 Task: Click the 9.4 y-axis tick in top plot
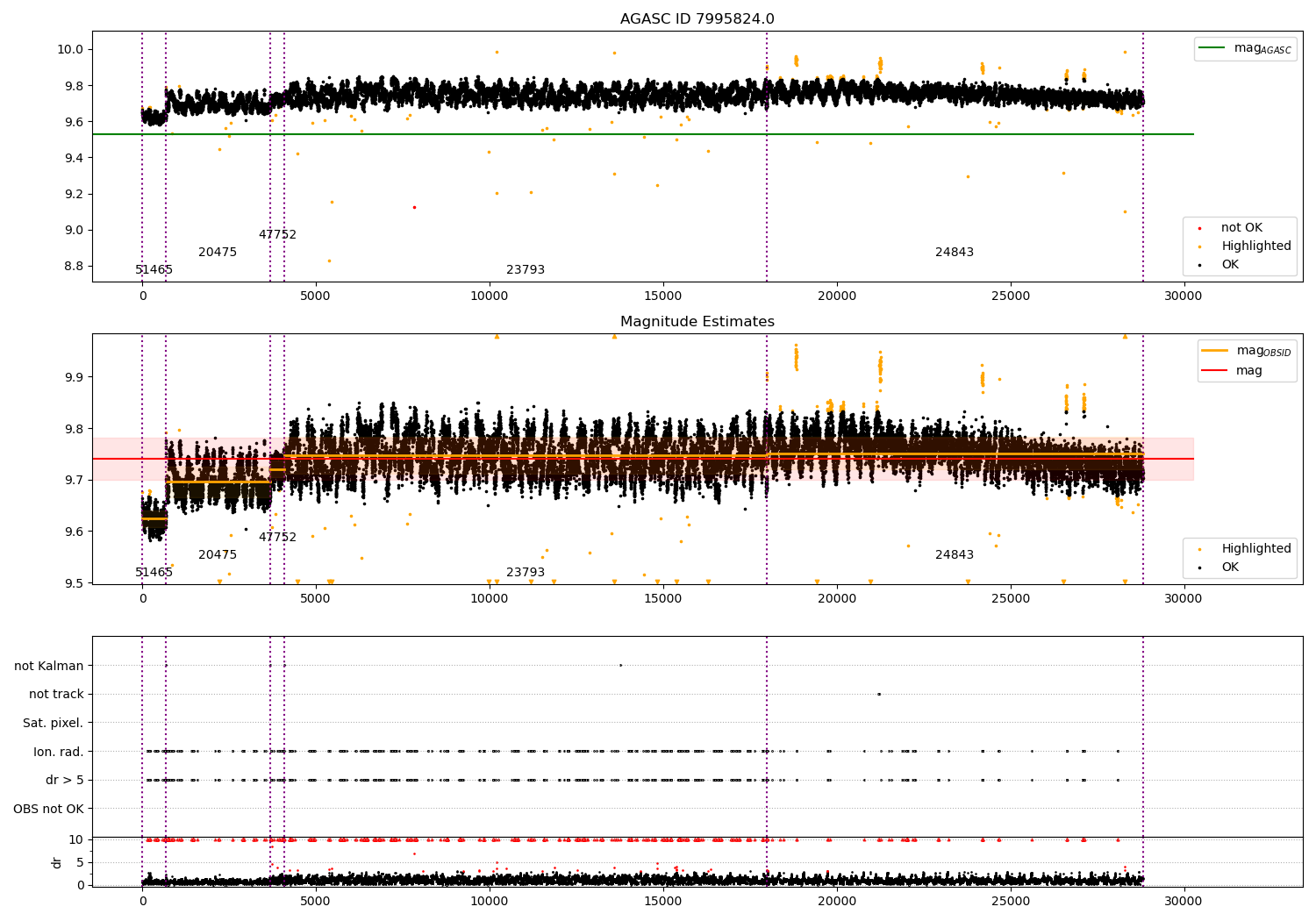click(x=74, y=158)
